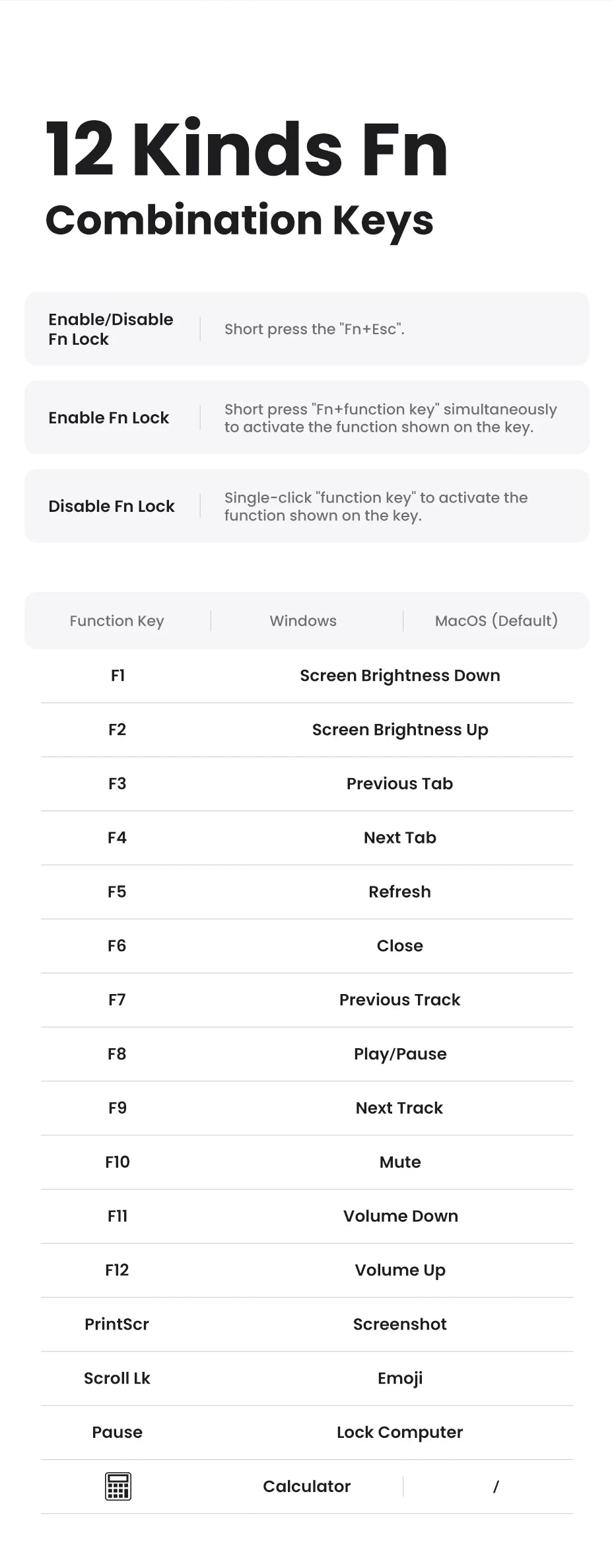Click the calculator icon in the last row
Viewport: 614px width, 1568px height.
118,1486
